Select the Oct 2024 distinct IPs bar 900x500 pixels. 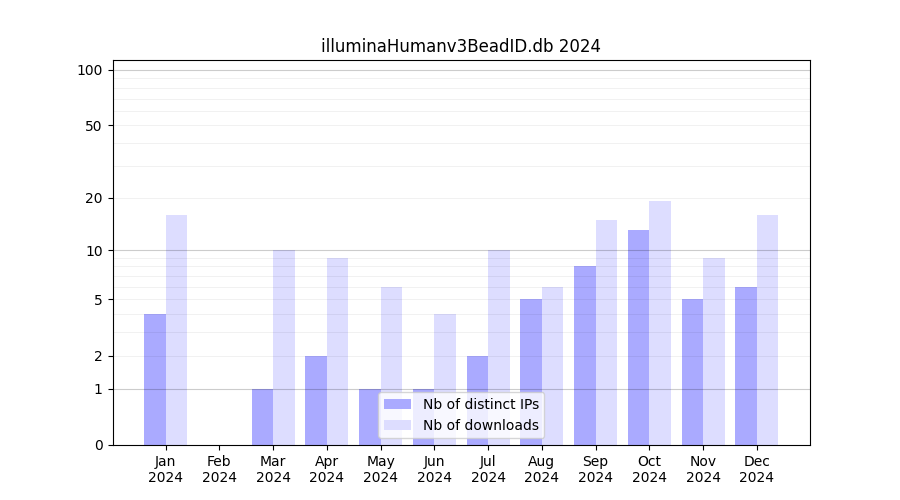[x=638, y=337]
